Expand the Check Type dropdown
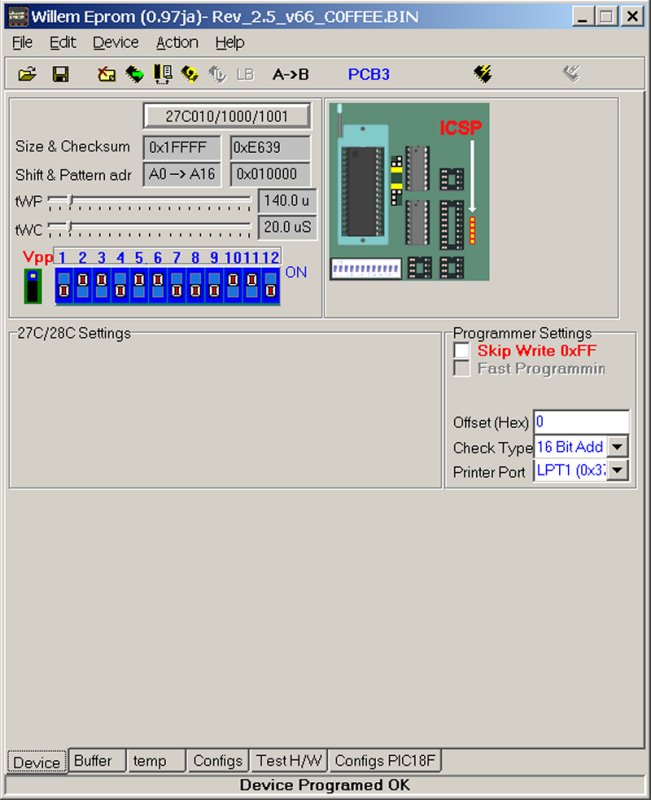The height and width of the screenshot is (800, 651). (x=619, y=447)
